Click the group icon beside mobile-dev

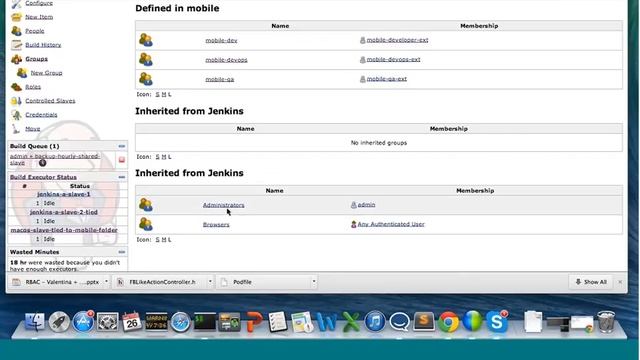pos(146,40)
